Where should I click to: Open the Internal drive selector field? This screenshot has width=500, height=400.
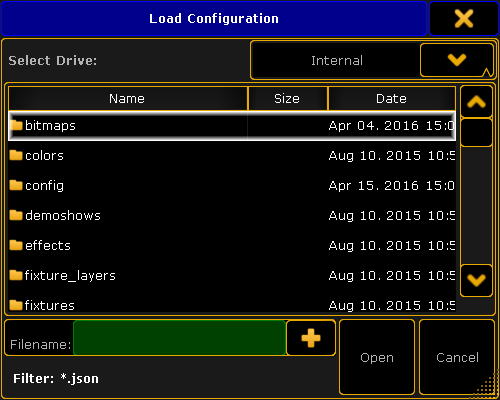[336, 60]
